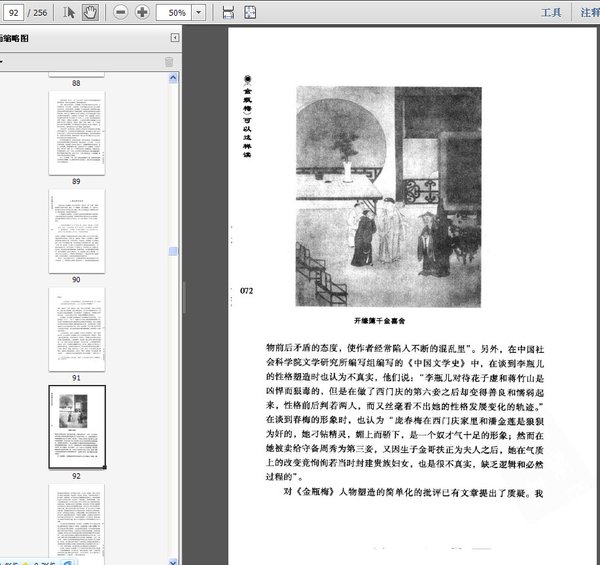
Task: Zoom out with the minus button
Action: pos(121,13)
